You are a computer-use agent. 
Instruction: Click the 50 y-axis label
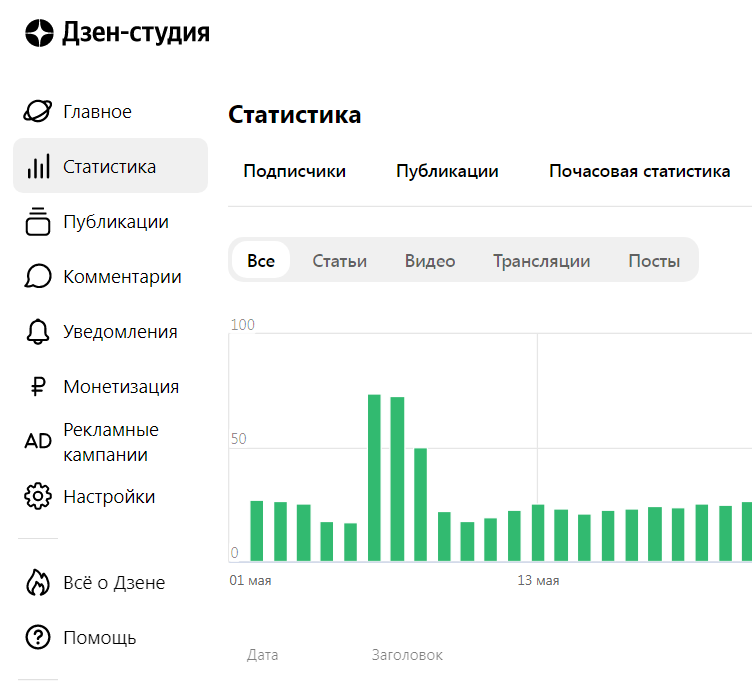238,438
